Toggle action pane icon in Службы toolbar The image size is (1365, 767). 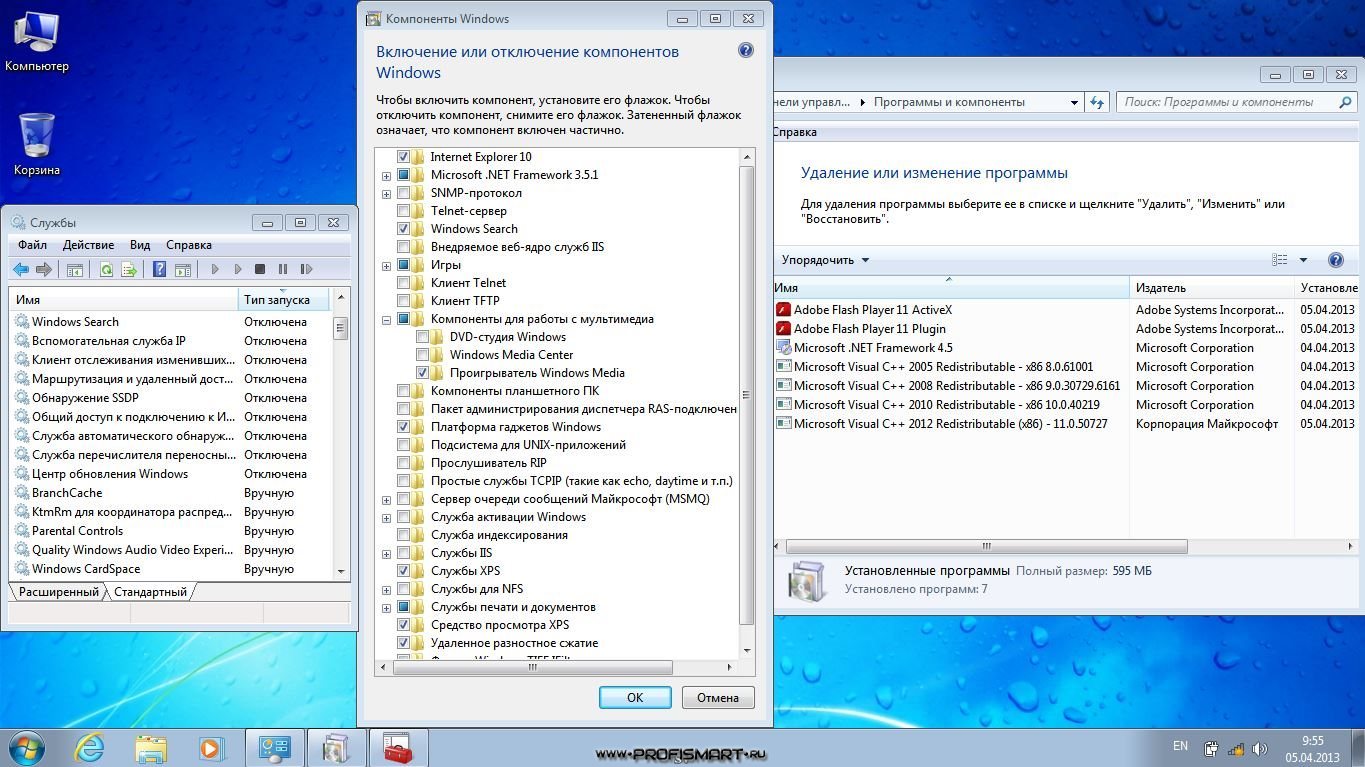pyautogui.click(x=183, y=269)
